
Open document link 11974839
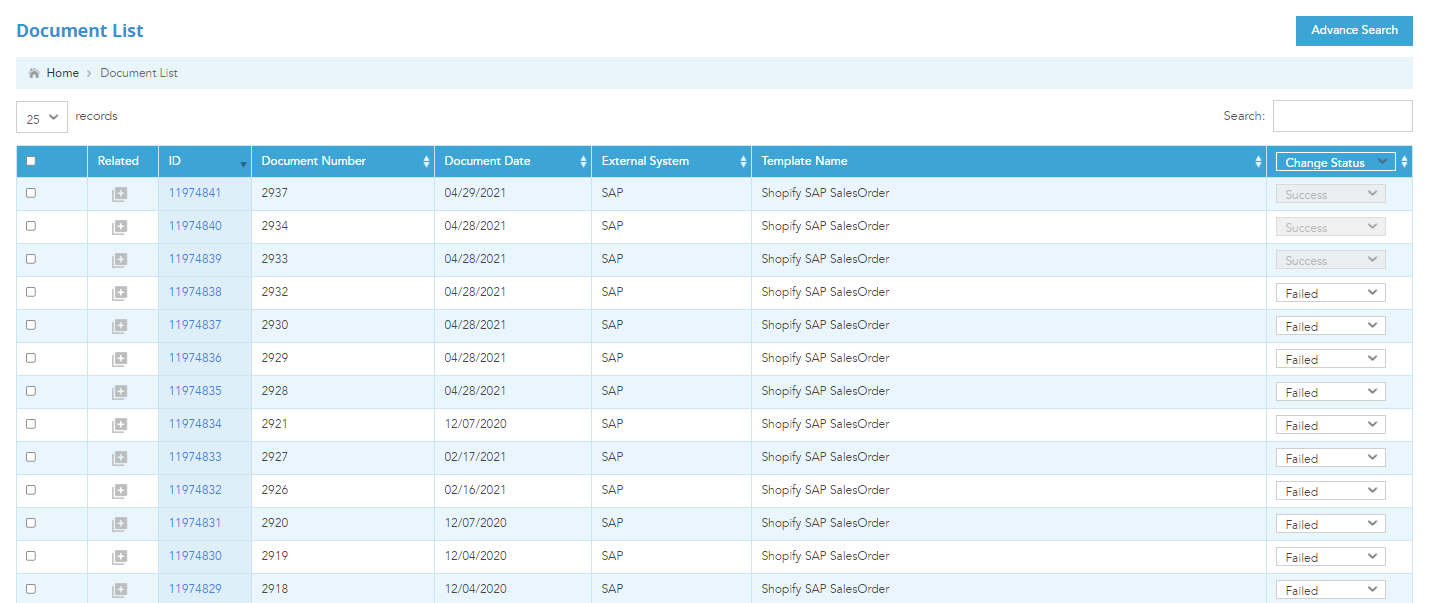(195, 259)
